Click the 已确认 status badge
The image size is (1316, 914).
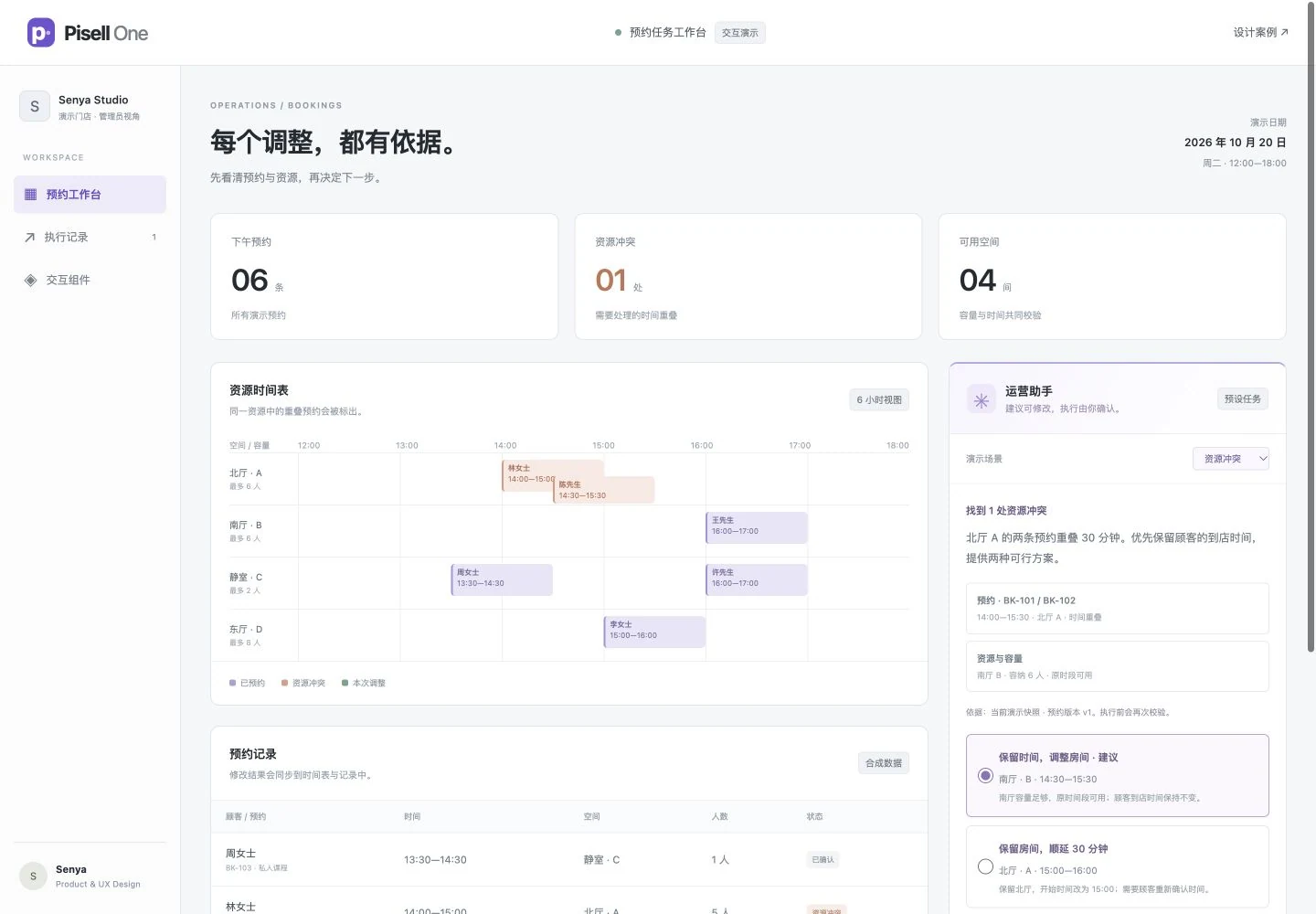point(823,860)
